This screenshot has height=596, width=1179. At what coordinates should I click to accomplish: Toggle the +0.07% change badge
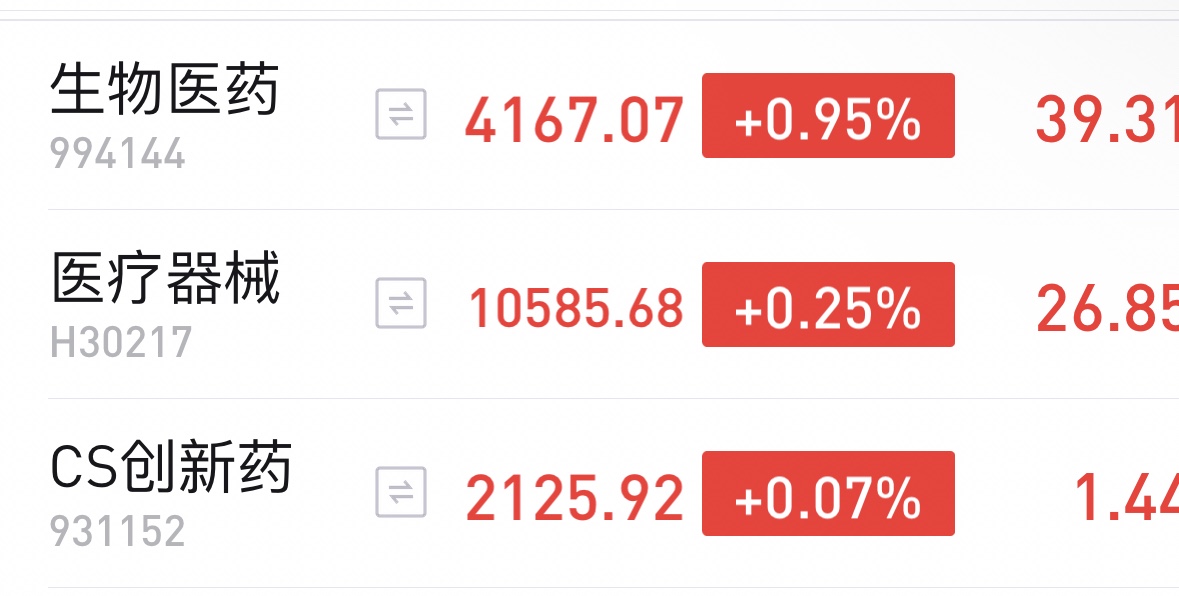point(828,494)
